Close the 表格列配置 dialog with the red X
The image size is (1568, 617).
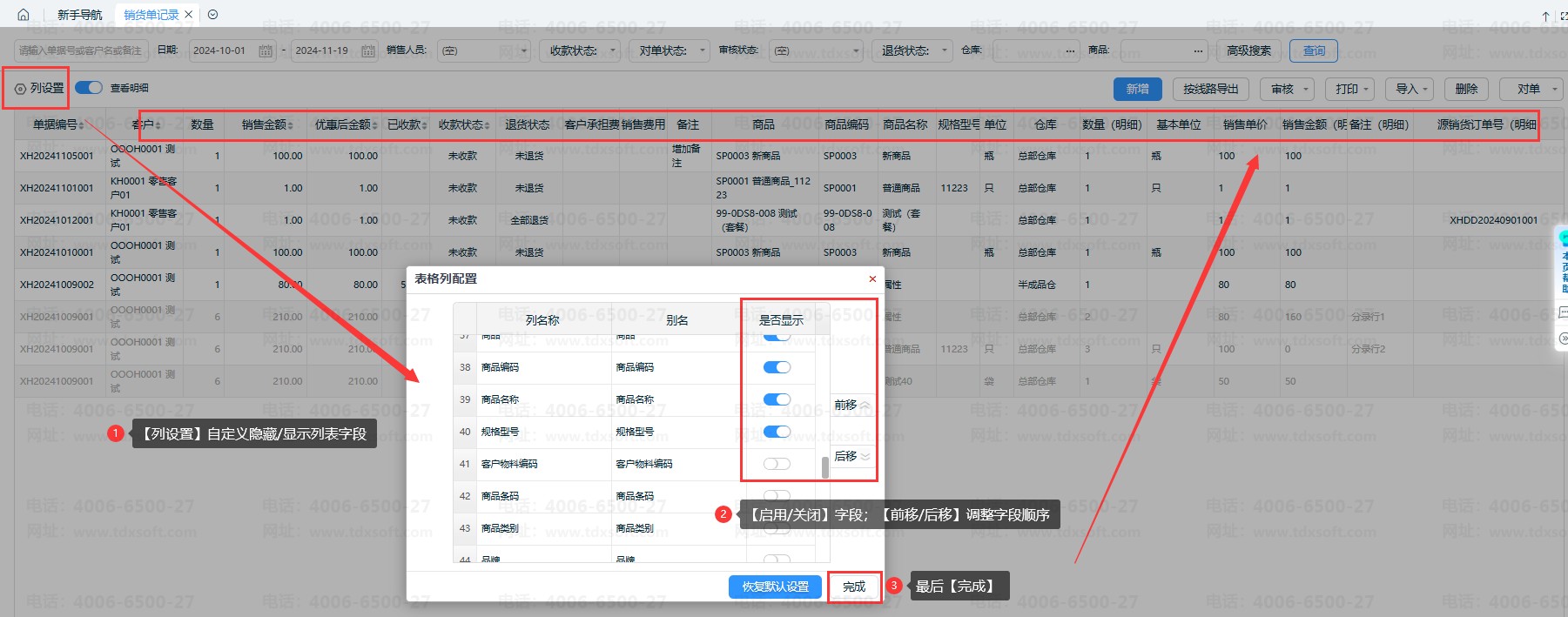coord(872,279)
